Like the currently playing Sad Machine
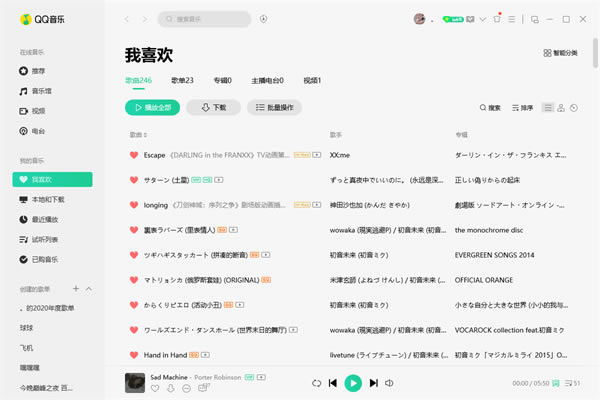Screen dimensions: 600x400 click(155, 388)
